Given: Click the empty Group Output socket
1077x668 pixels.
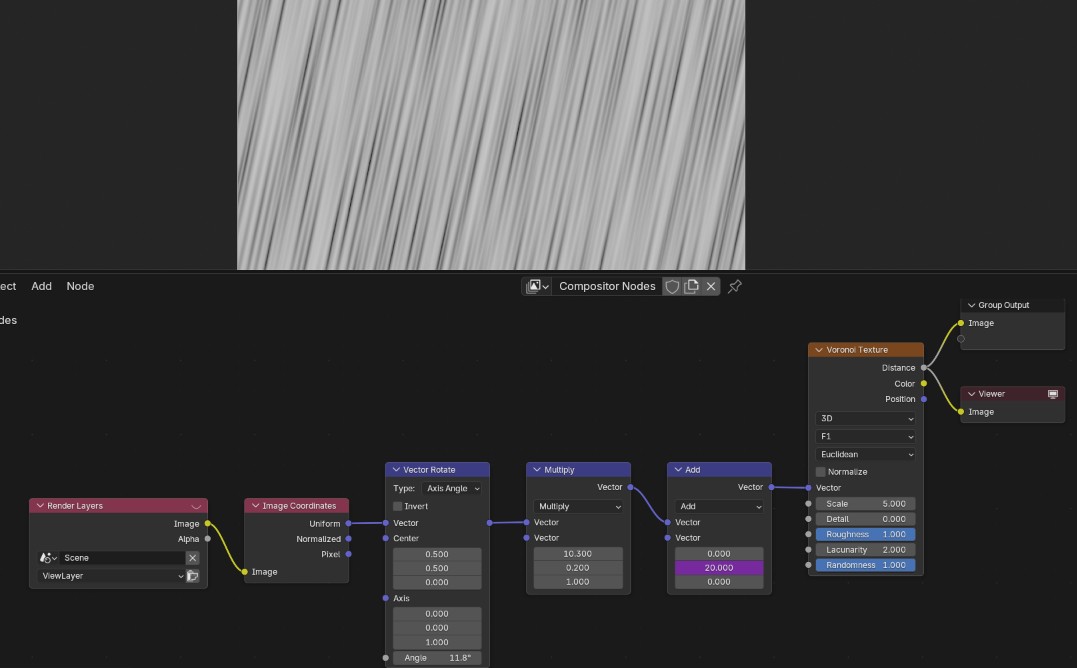Looking at the screenshot, I should coord(961,338).
